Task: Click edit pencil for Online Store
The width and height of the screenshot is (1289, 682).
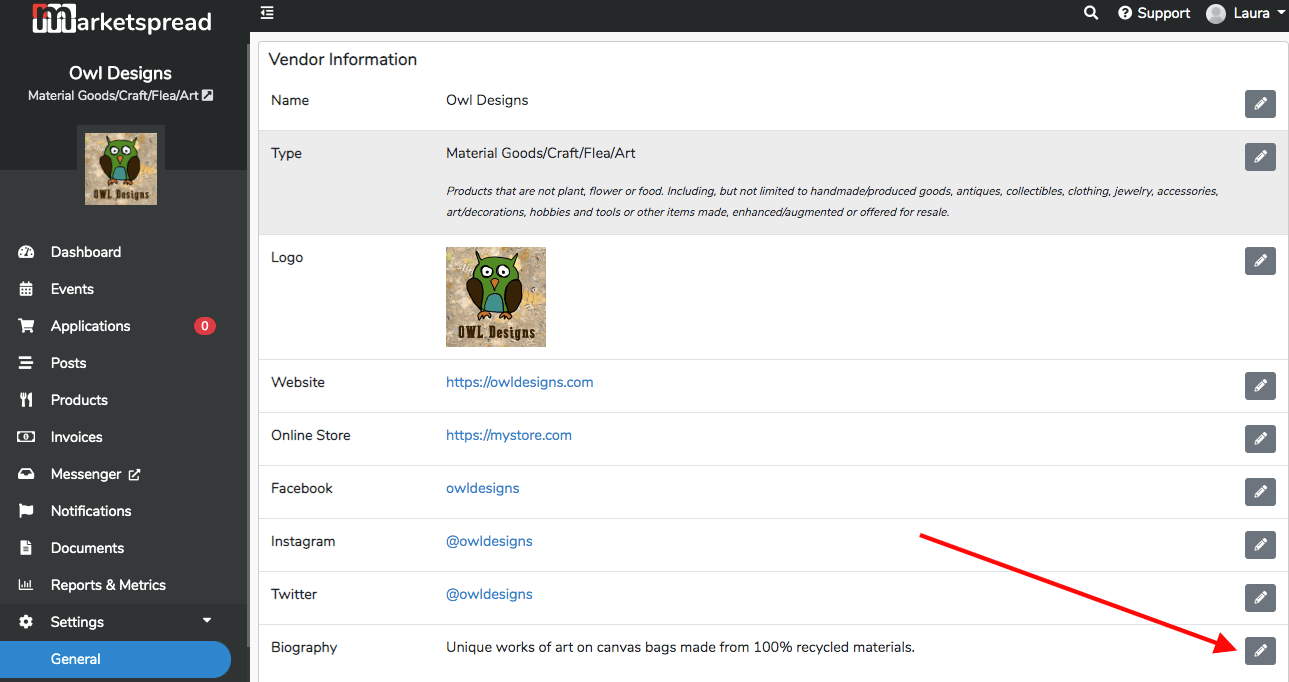Action: [1260, 439]
